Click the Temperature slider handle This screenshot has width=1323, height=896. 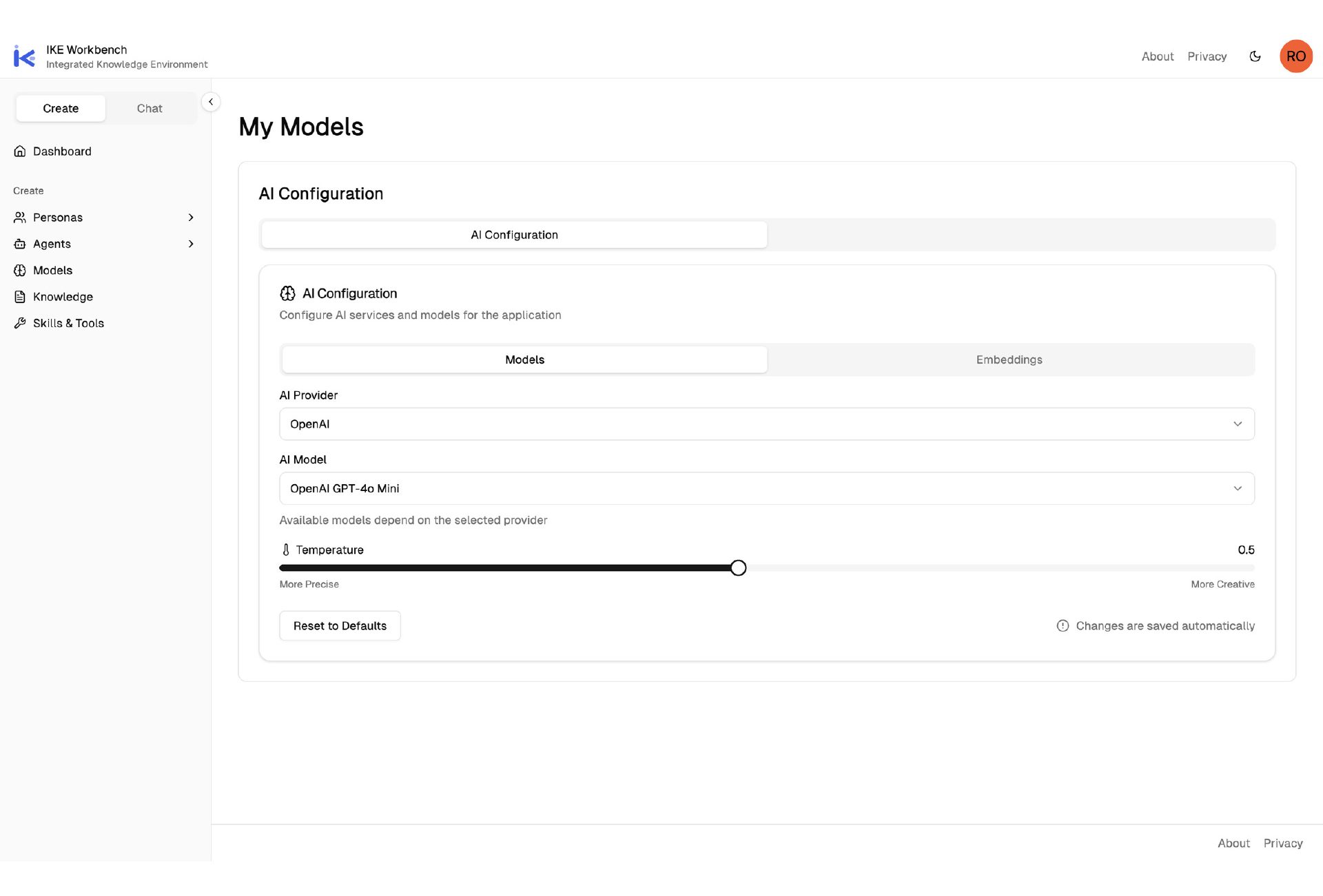pyautogui.click(x=738, y=568)
